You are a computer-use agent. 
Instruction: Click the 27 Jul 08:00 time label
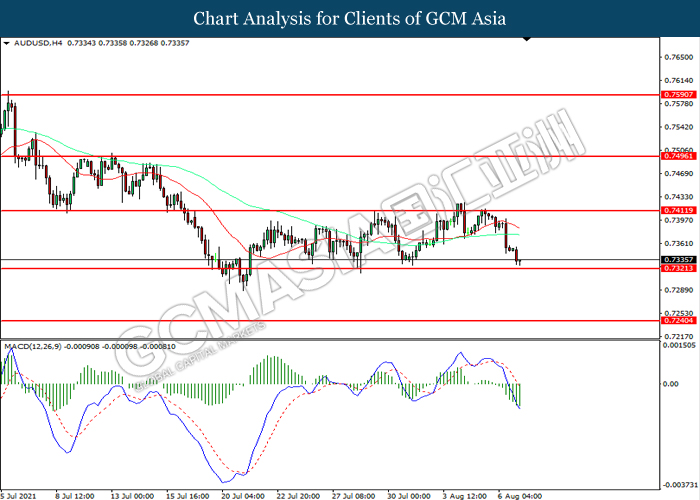(x=354, y=496)
